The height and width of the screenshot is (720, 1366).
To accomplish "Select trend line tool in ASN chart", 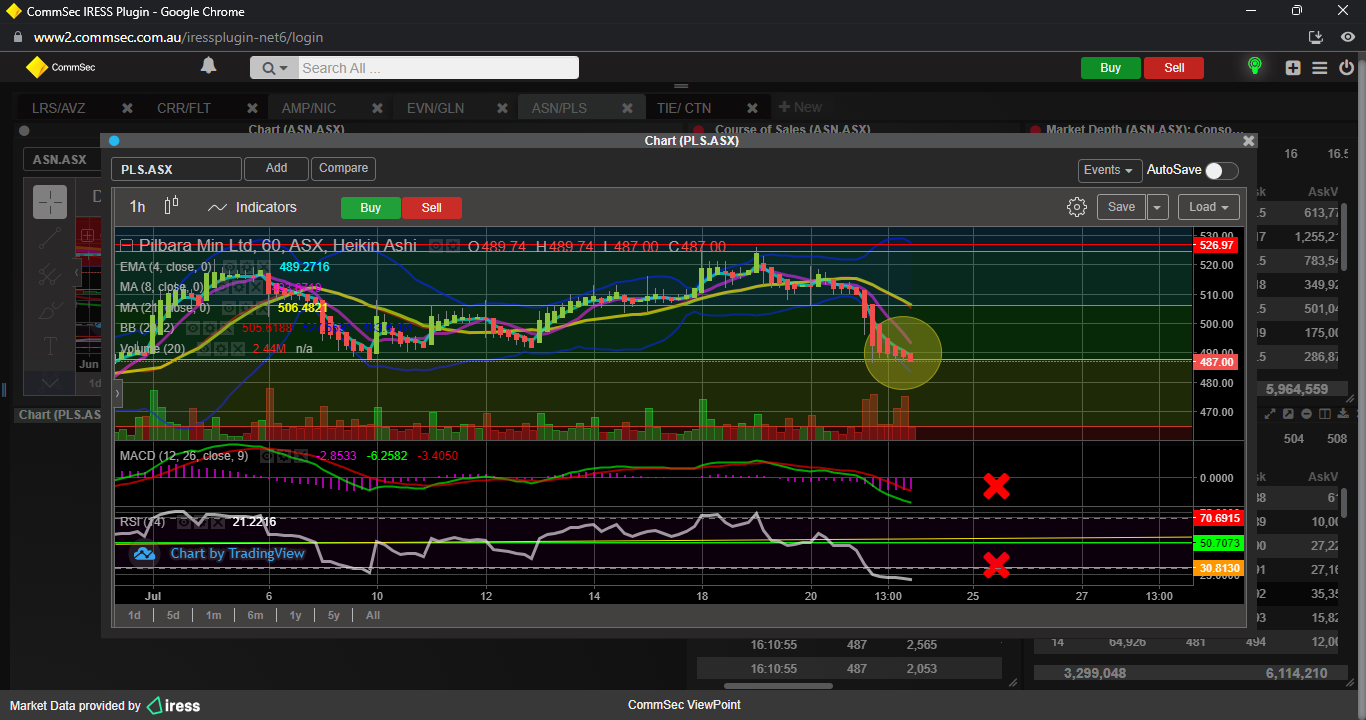I will point(50,238).
